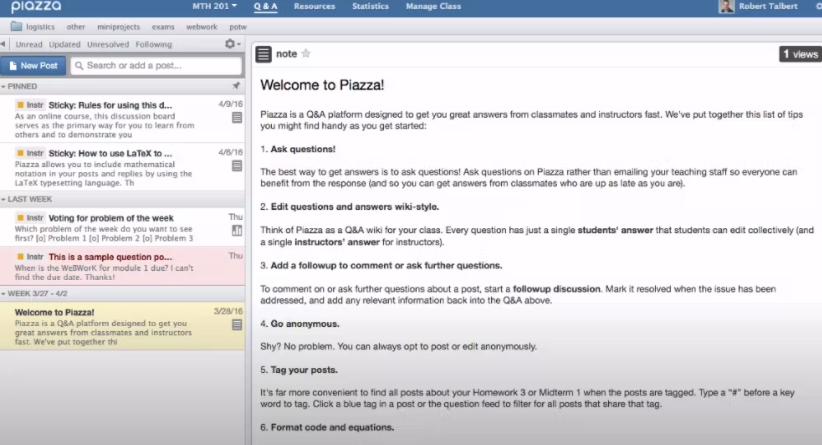
Task: Click the Format code and equations. heading
Action: [x=332, y=427]
